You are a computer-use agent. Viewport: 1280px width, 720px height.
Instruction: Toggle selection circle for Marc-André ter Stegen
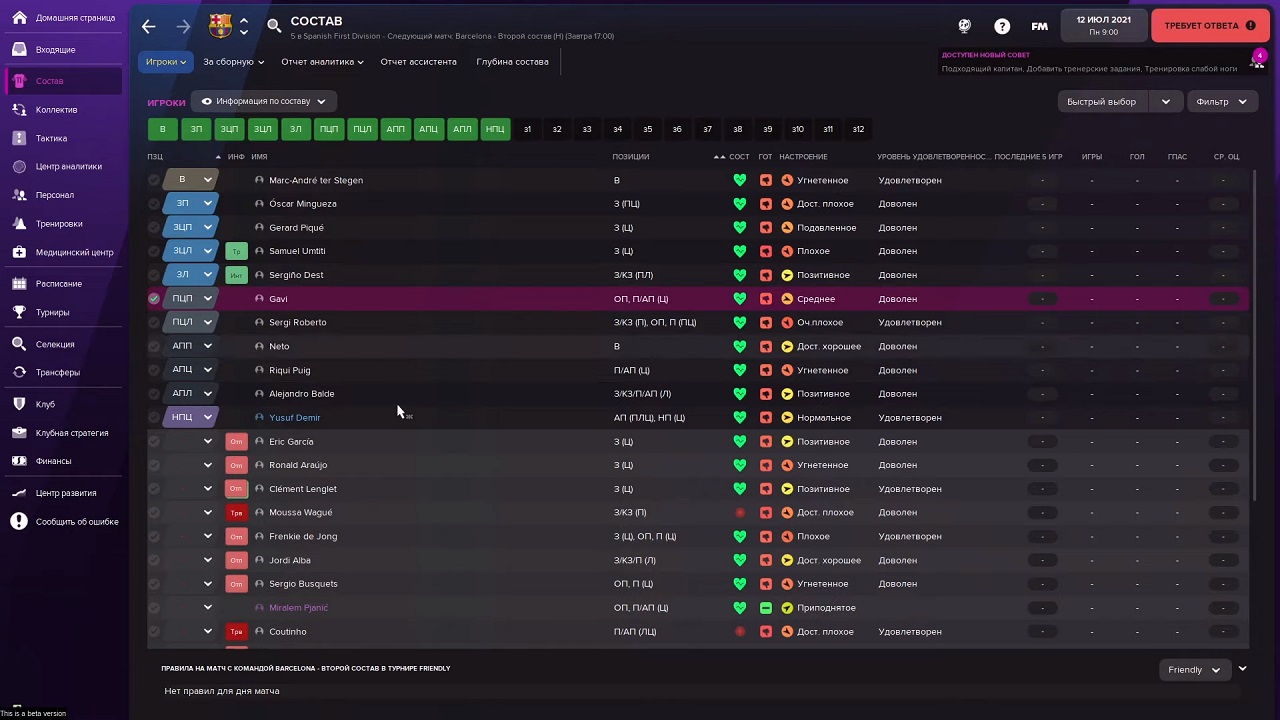pyautogui.click(x=154, y=180)
